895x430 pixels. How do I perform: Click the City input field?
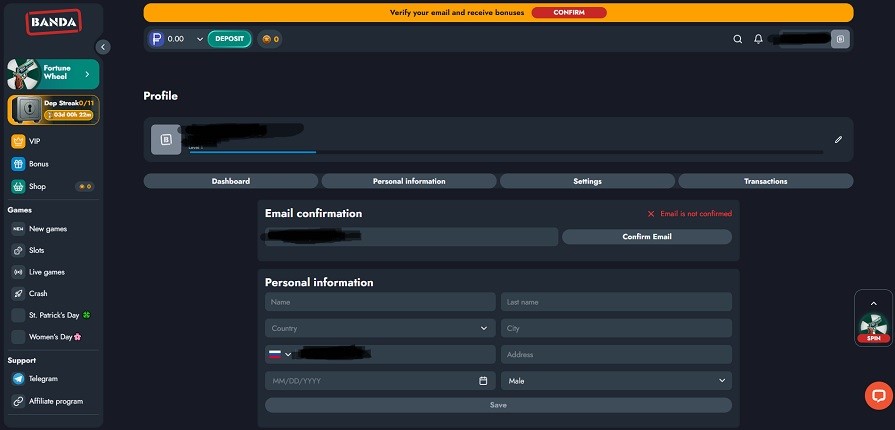[616, 328]
